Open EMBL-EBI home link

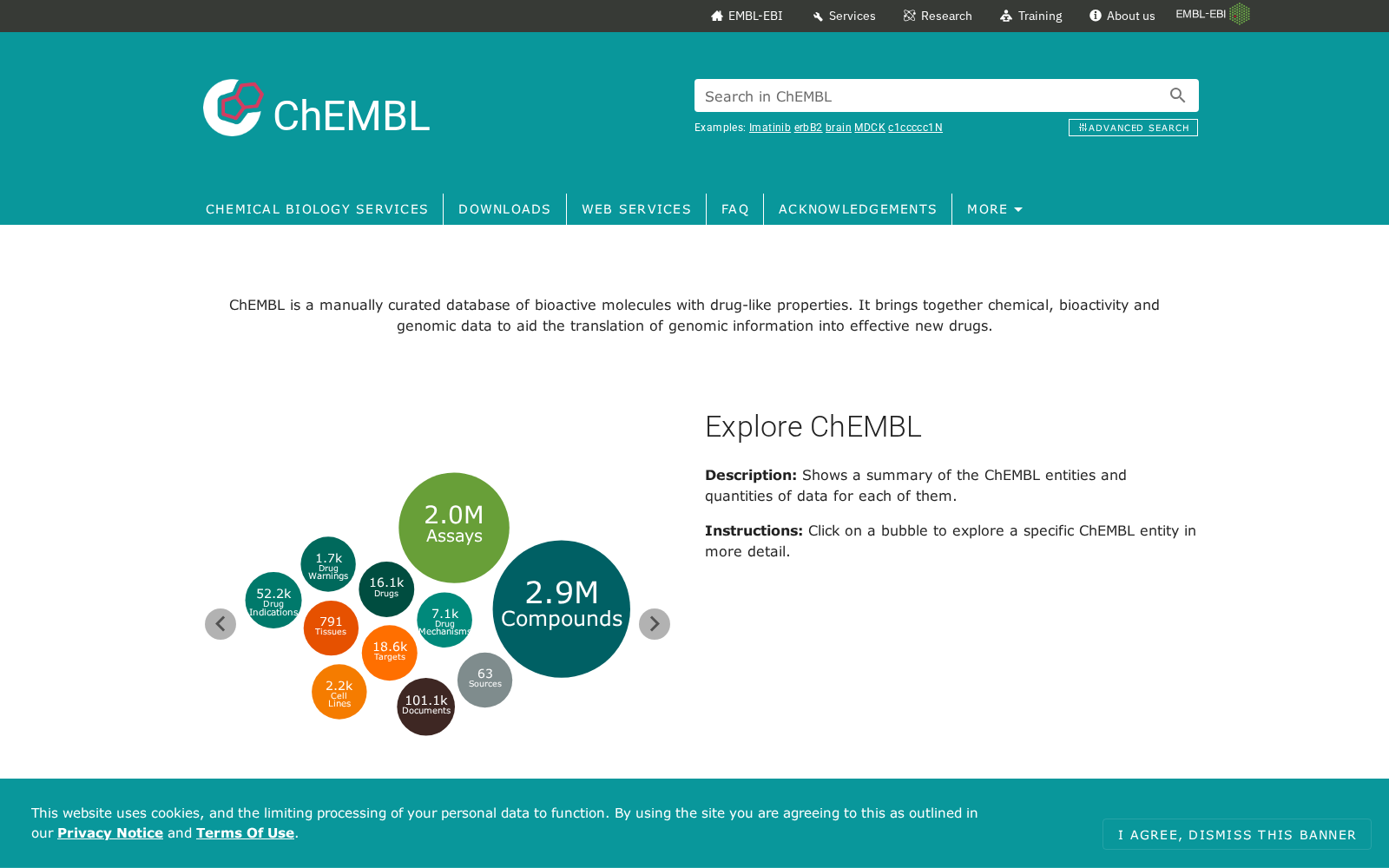[747, 16]
